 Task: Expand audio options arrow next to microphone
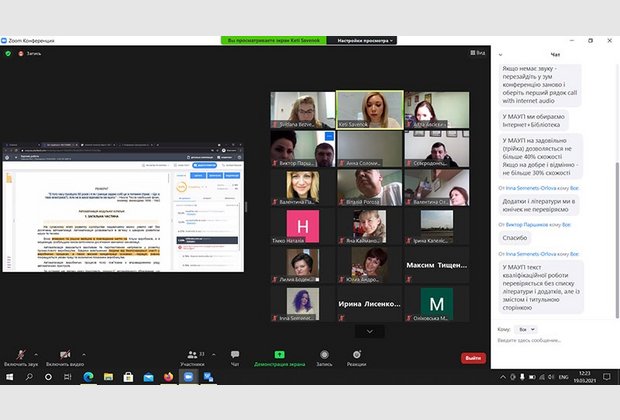[36, 354]
